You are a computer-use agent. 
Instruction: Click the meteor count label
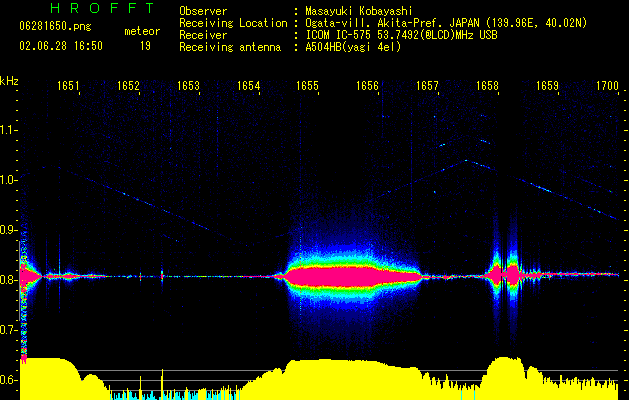(142, 31)
